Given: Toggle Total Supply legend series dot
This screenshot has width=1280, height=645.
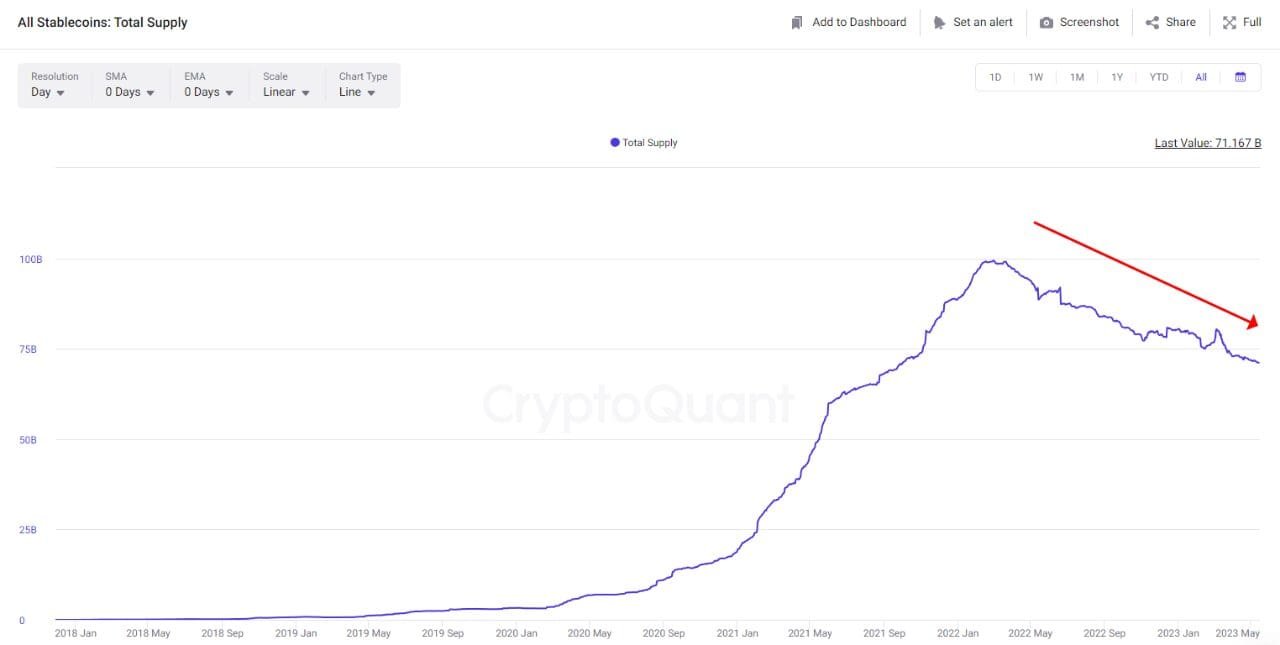Looking at the screenshot, I should [x=615, y=142].
